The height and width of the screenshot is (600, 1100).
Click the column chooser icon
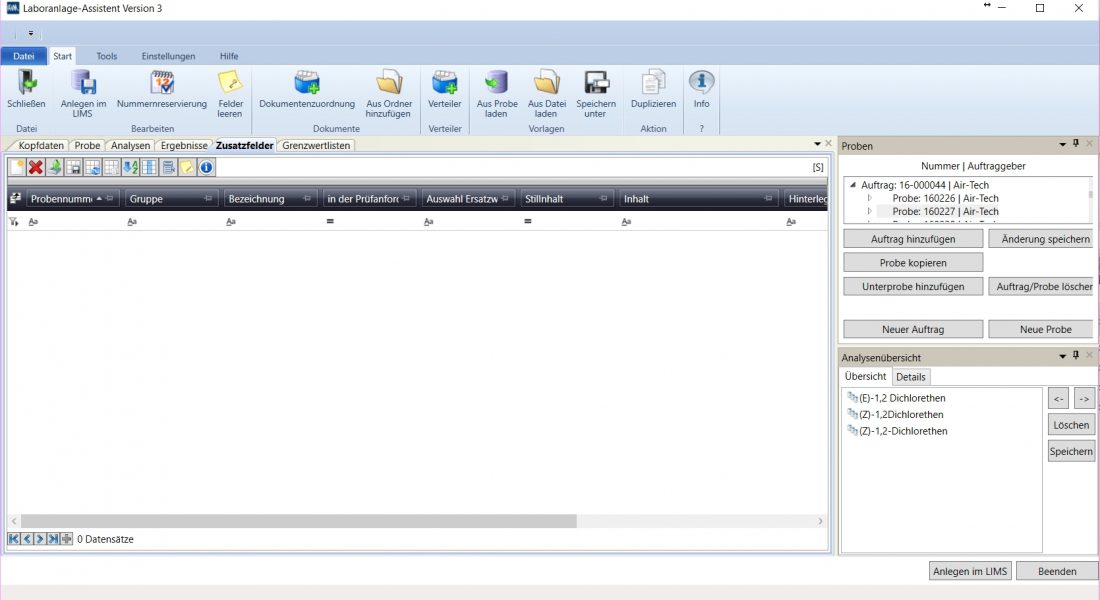[149, 167]
